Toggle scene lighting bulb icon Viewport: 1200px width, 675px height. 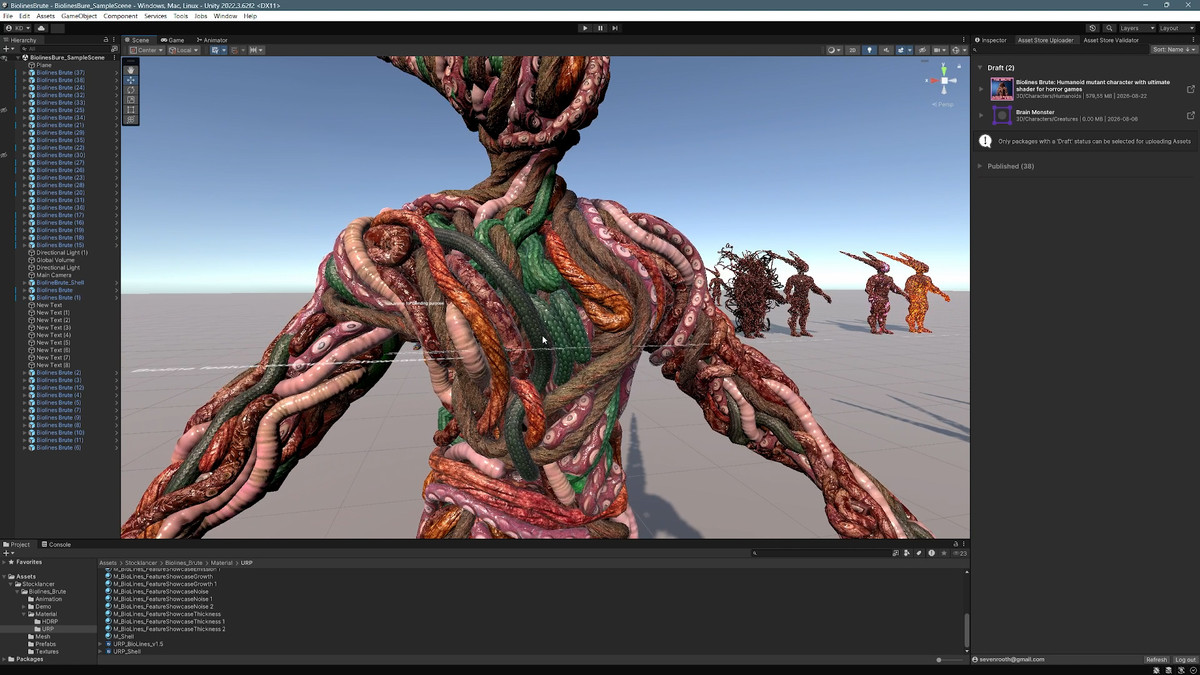pos(869,50)
